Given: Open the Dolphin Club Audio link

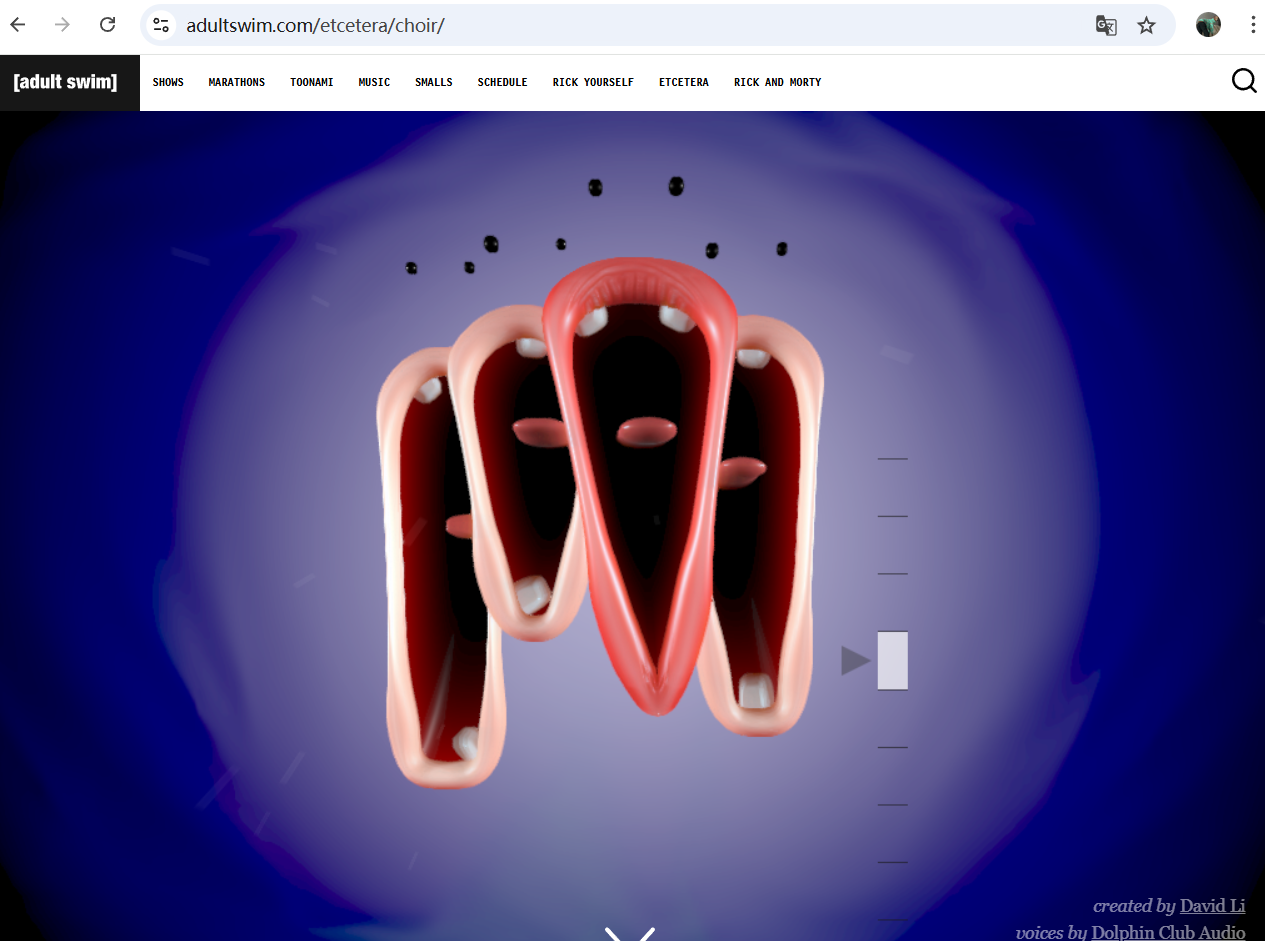Looking at the screenshot, I should pos(1168,932).
